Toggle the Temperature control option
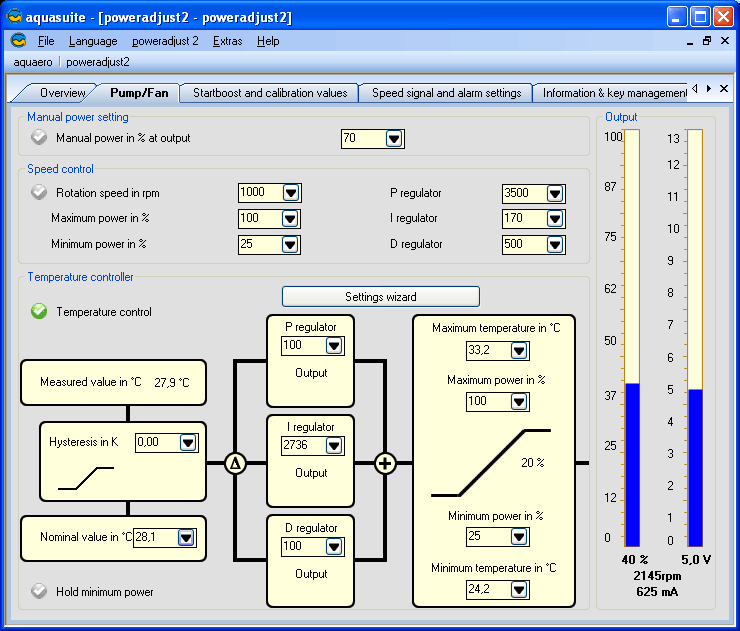Viewport: 740px width, 631px height. pos(39,312)
